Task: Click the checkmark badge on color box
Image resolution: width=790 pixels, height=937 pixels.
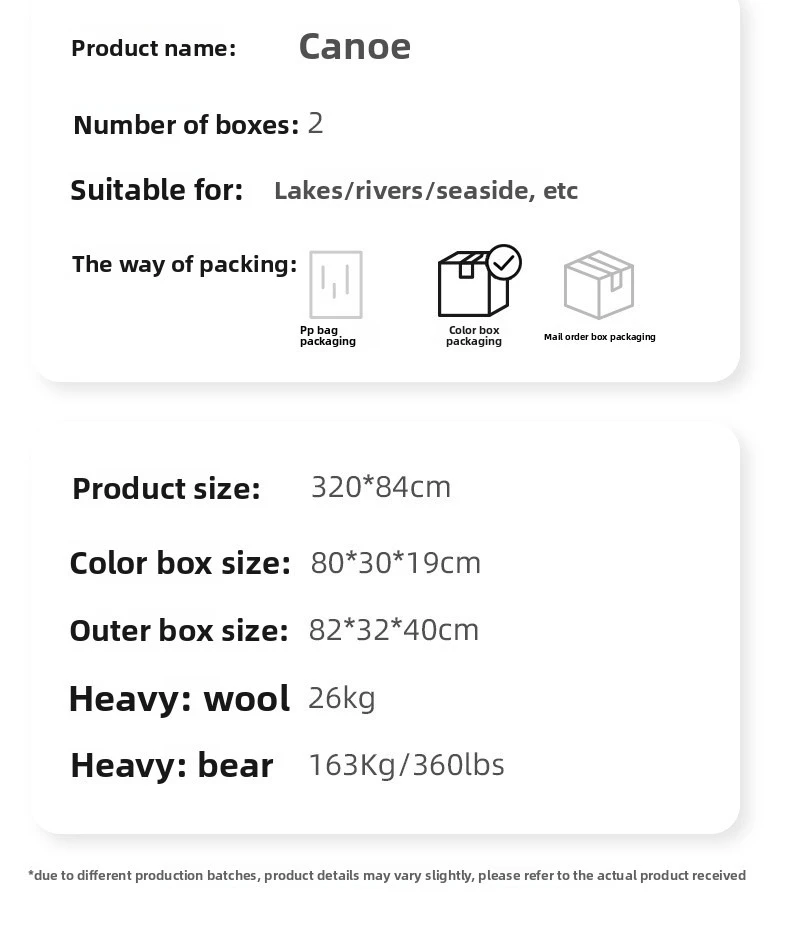Action: pyautogui.click(x=504, y=262)
